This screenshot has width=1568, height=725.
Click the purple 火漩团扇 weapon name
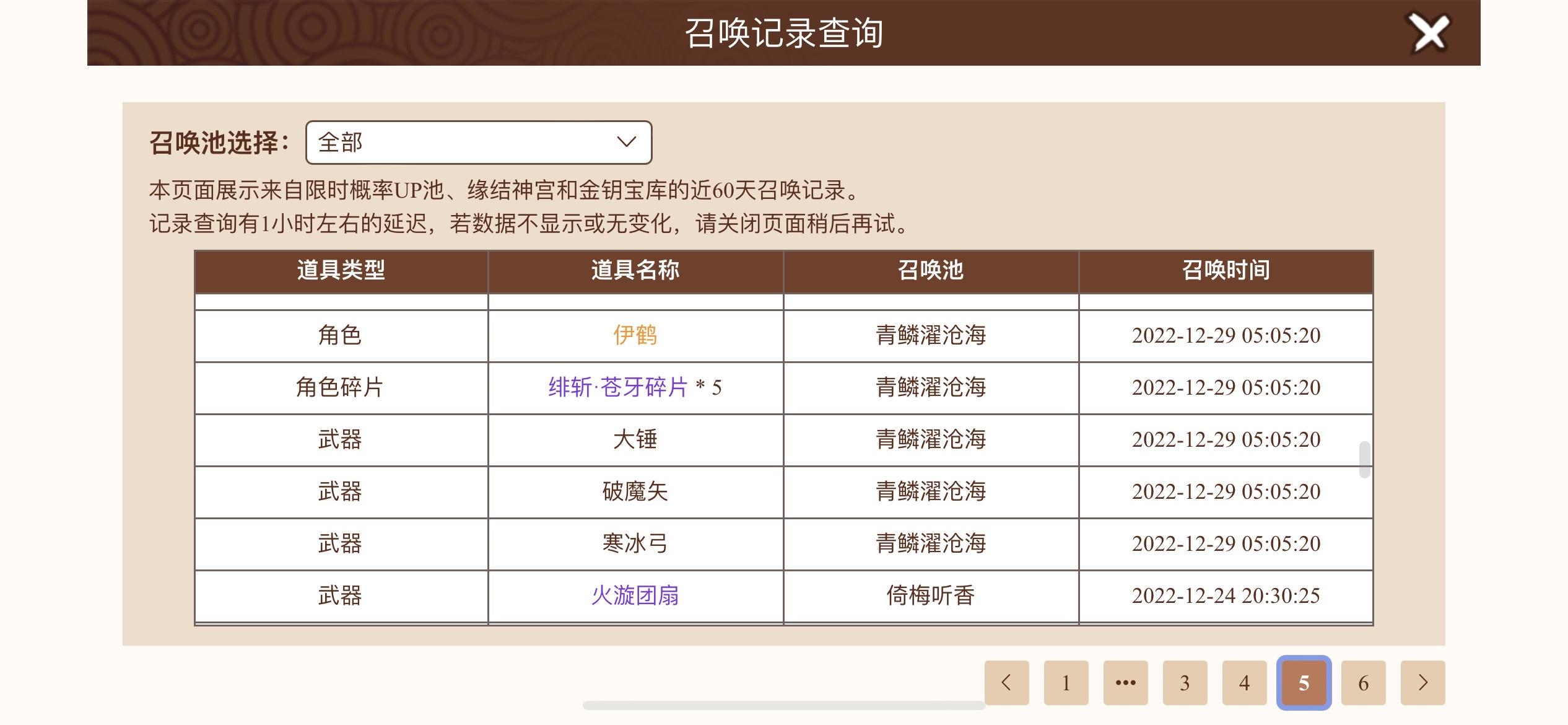pos(635,595)
